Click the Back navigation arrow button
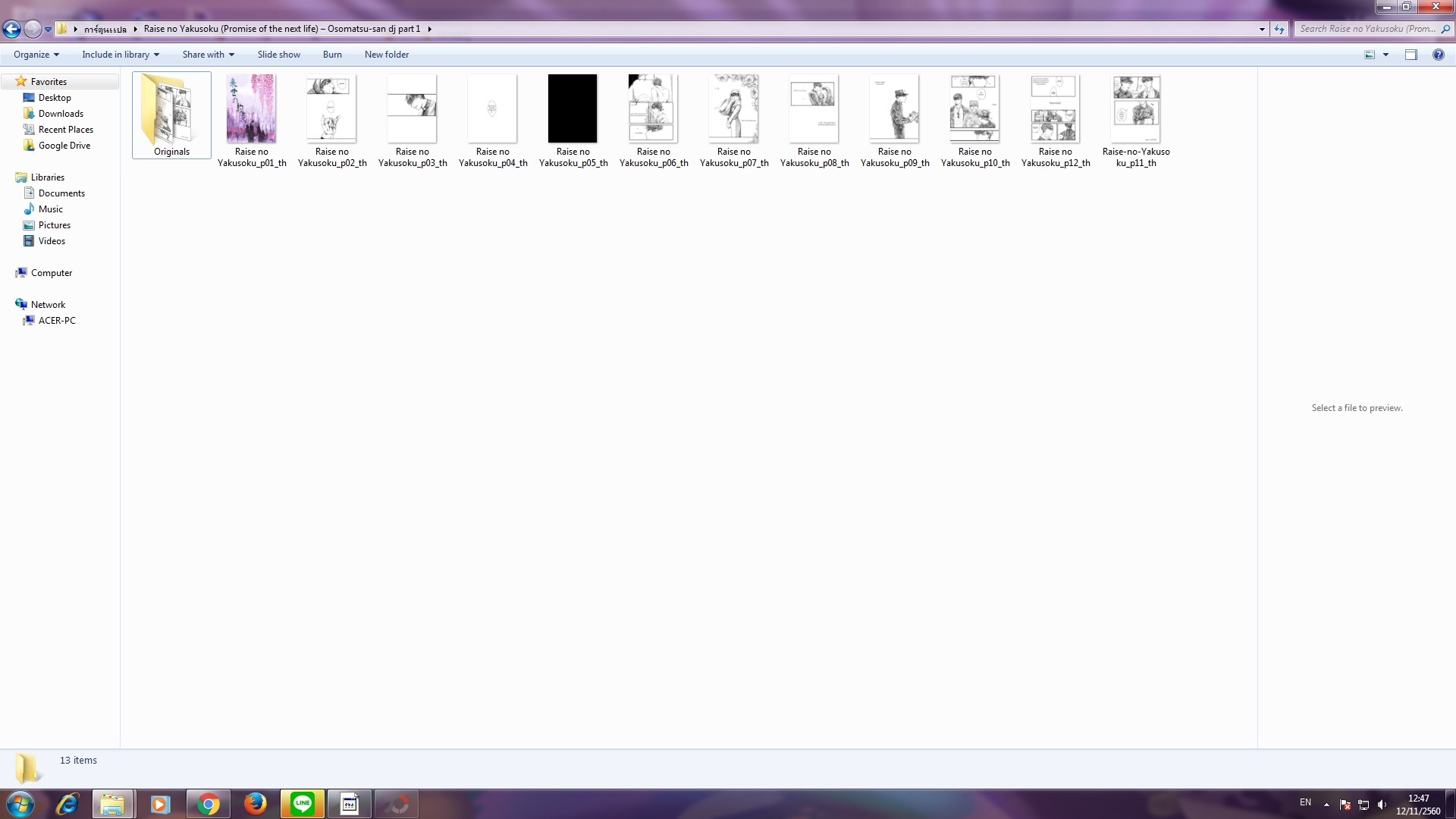1456x819 pixels. (11, 29)
